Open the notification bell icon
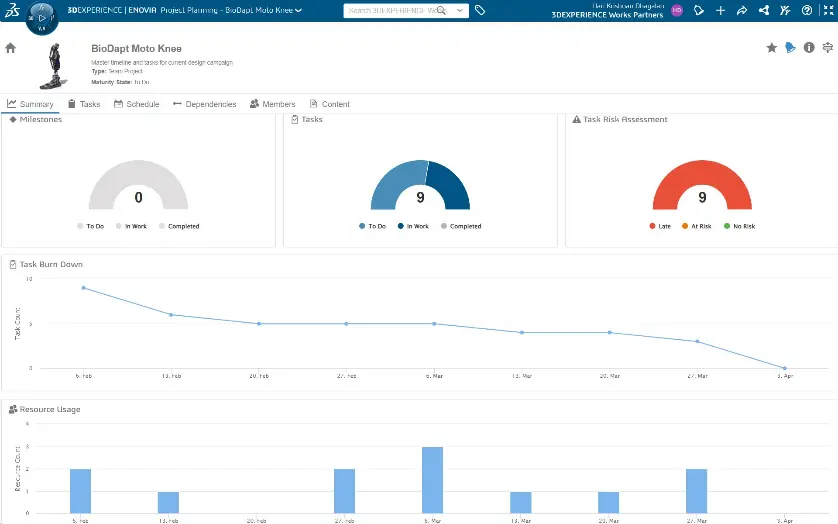This screenshot has width=838, height=524. tap(699, 10)
